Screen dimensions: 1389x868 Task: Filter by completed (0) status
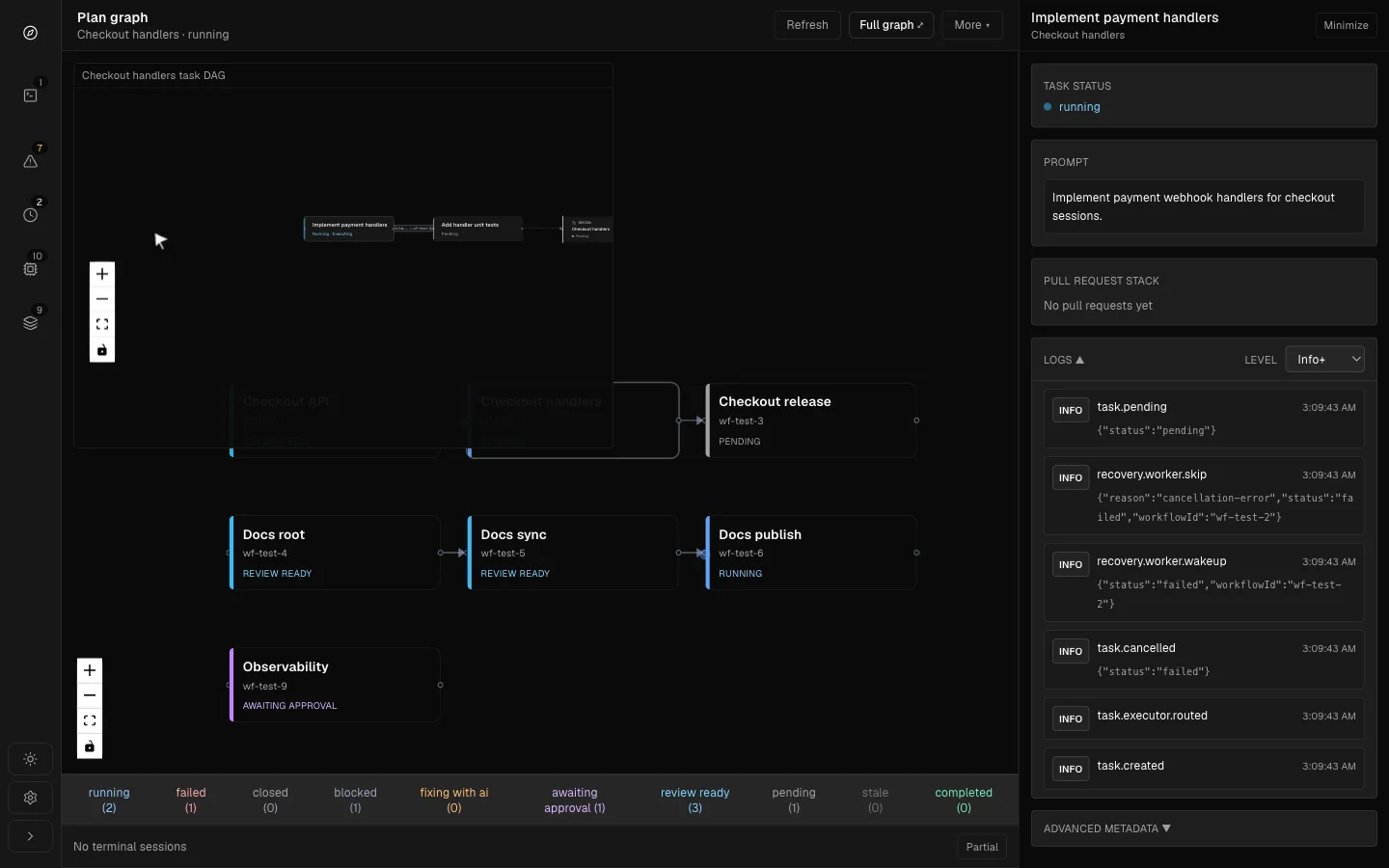[964, 800]
